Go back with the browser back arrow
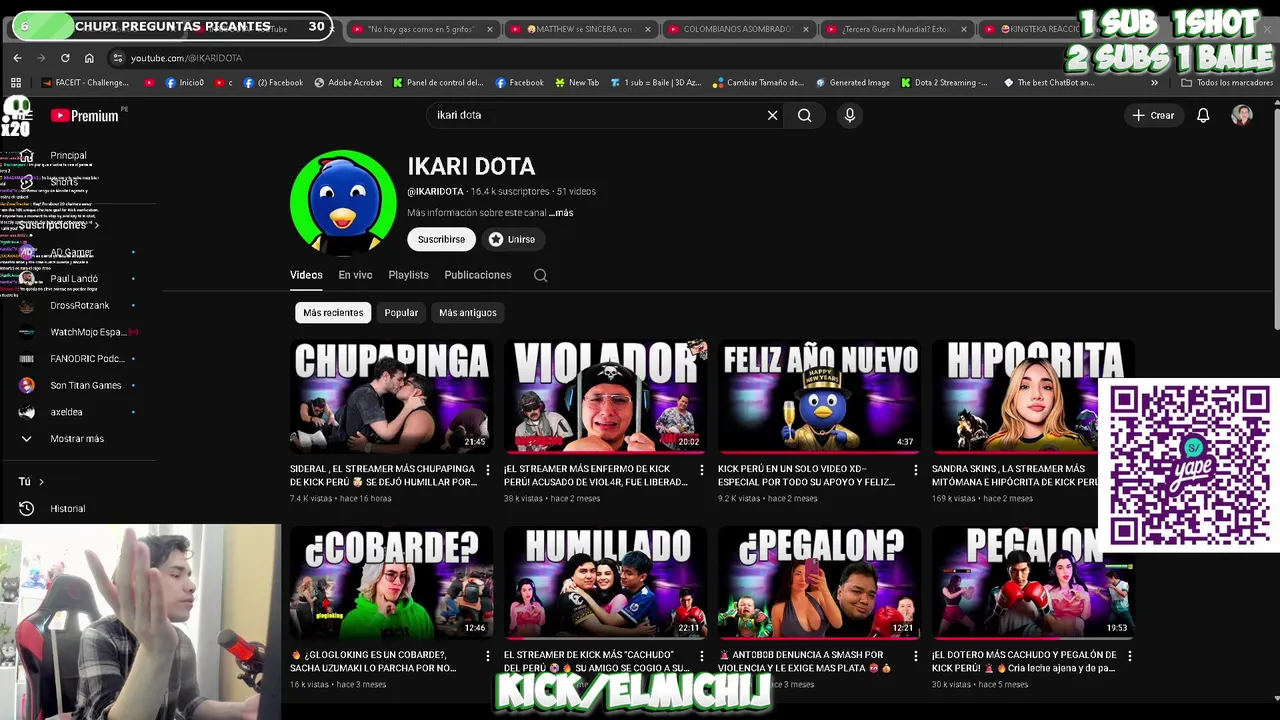1280x720 pixels. (17, 58)
